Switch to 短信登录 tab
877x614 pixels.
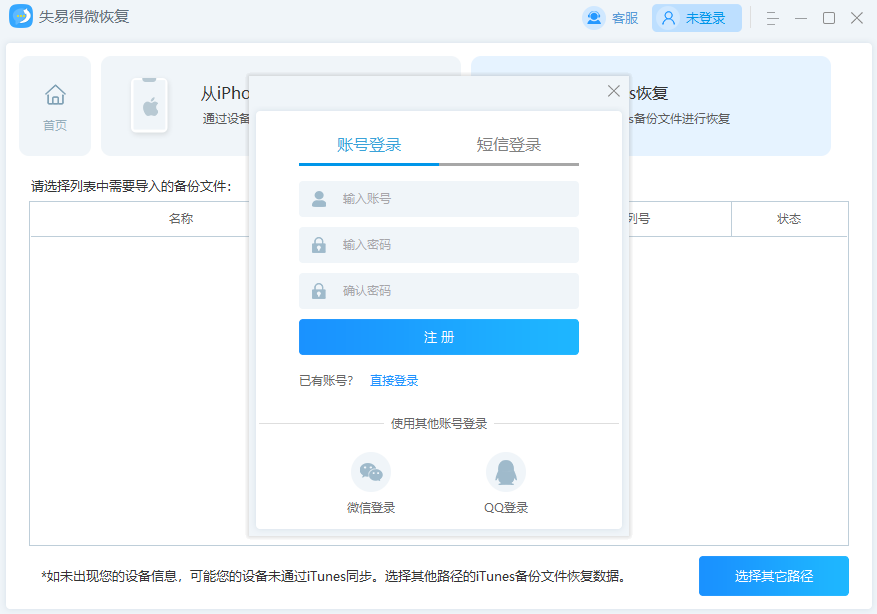point(509,145)
